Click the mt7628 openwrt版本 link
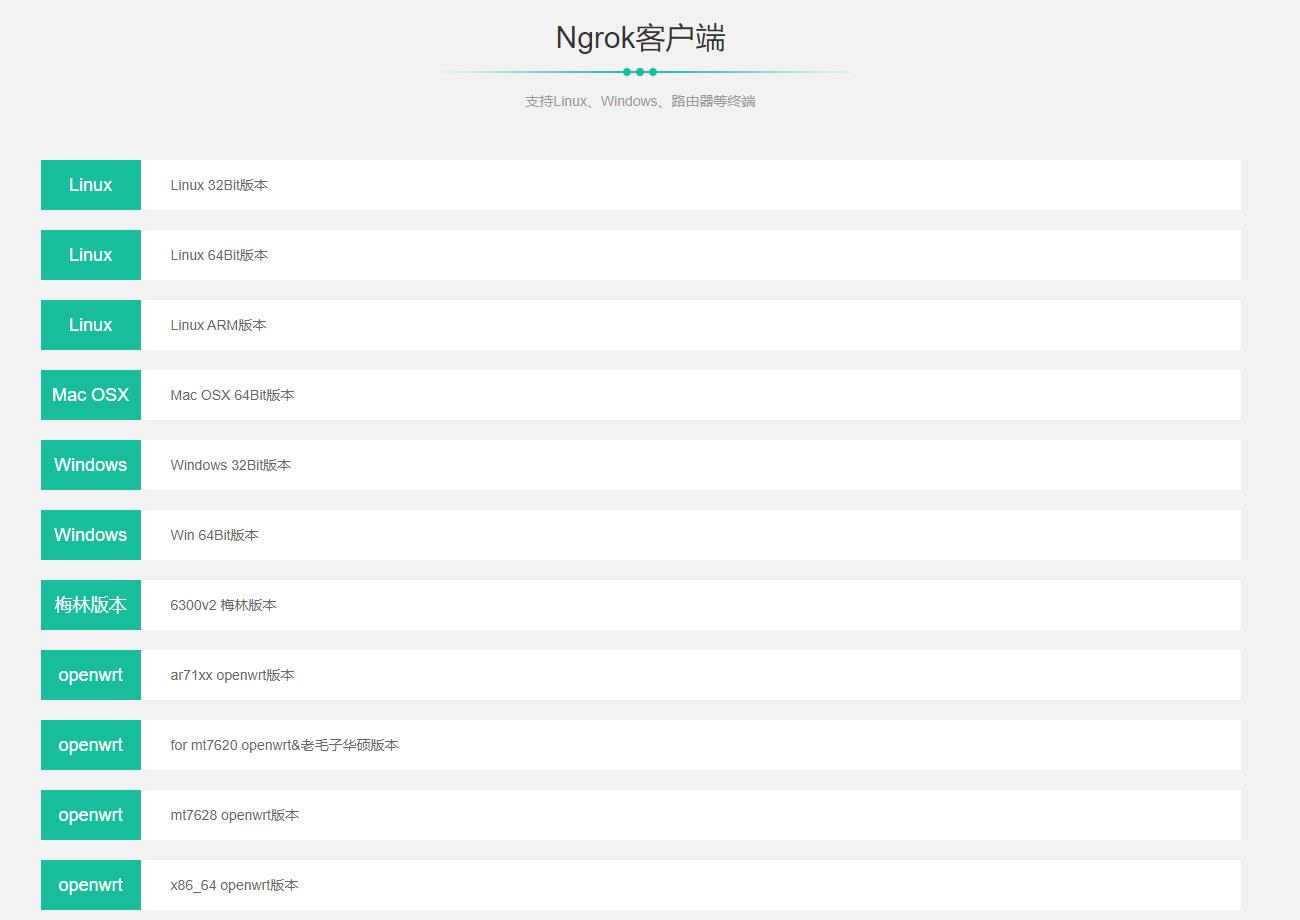 point(234,815)
